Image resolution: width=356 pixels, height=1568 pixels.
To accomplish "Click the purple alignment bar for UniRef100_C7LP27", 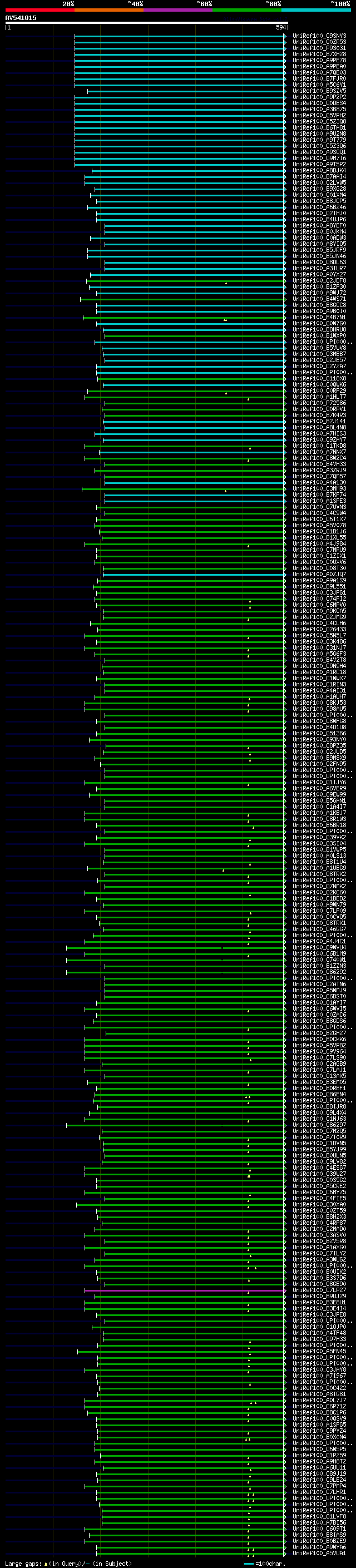I will coord(184,1290).
